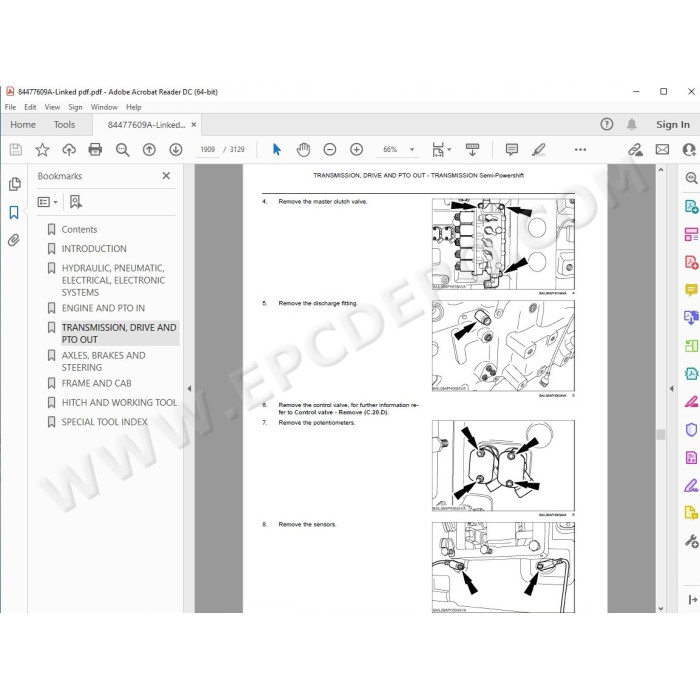Screen dimensions: 700x700
Task: Go to next page arrow
Action: [x=176, y=150]
